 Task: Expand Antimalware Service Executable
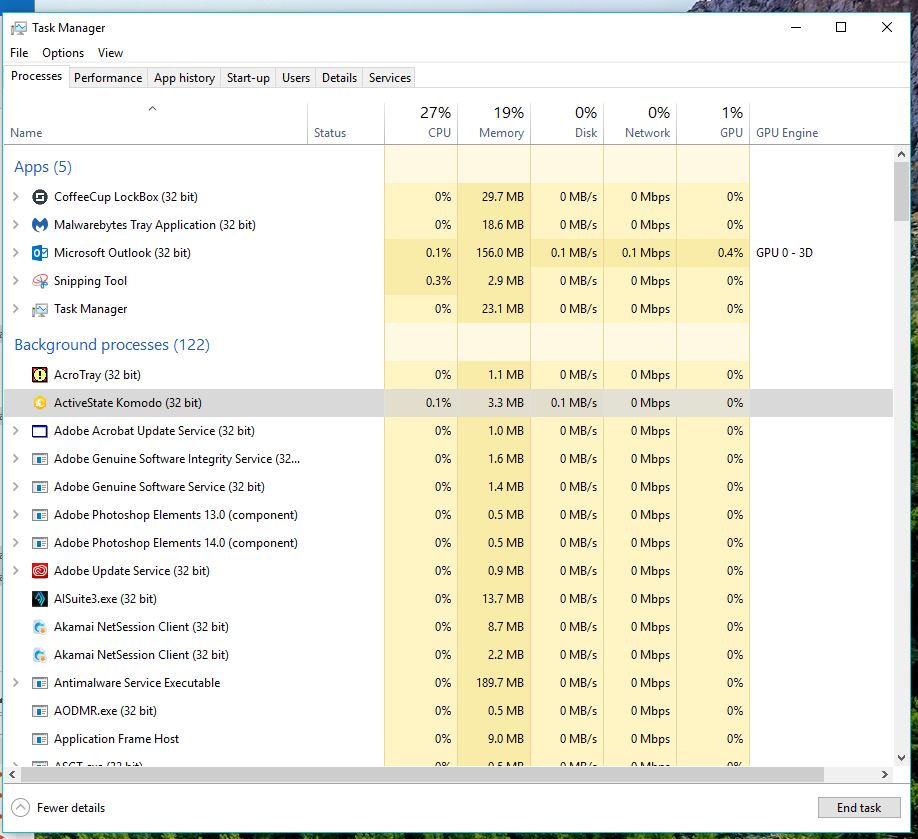click(16, 683)
